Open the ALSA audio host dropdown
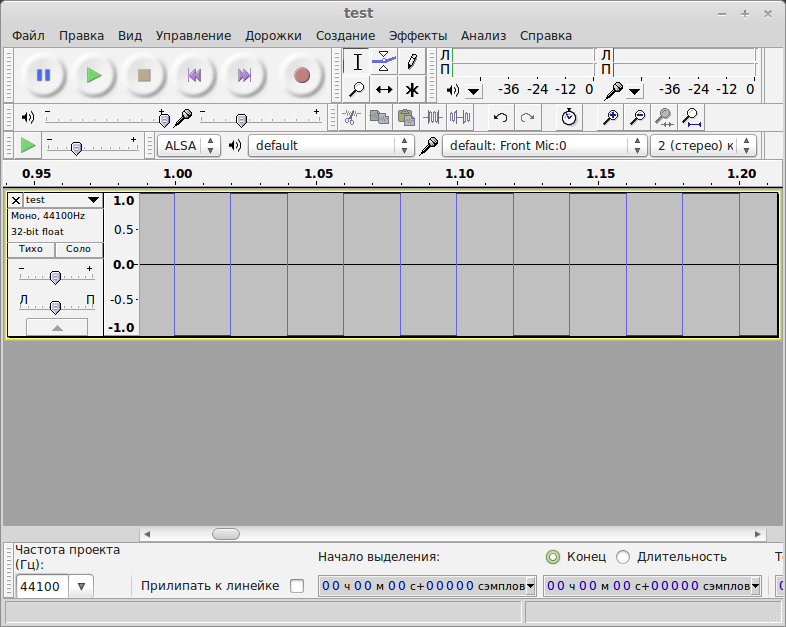This screenshot has width=786, height=627. [x=188, y=146]
